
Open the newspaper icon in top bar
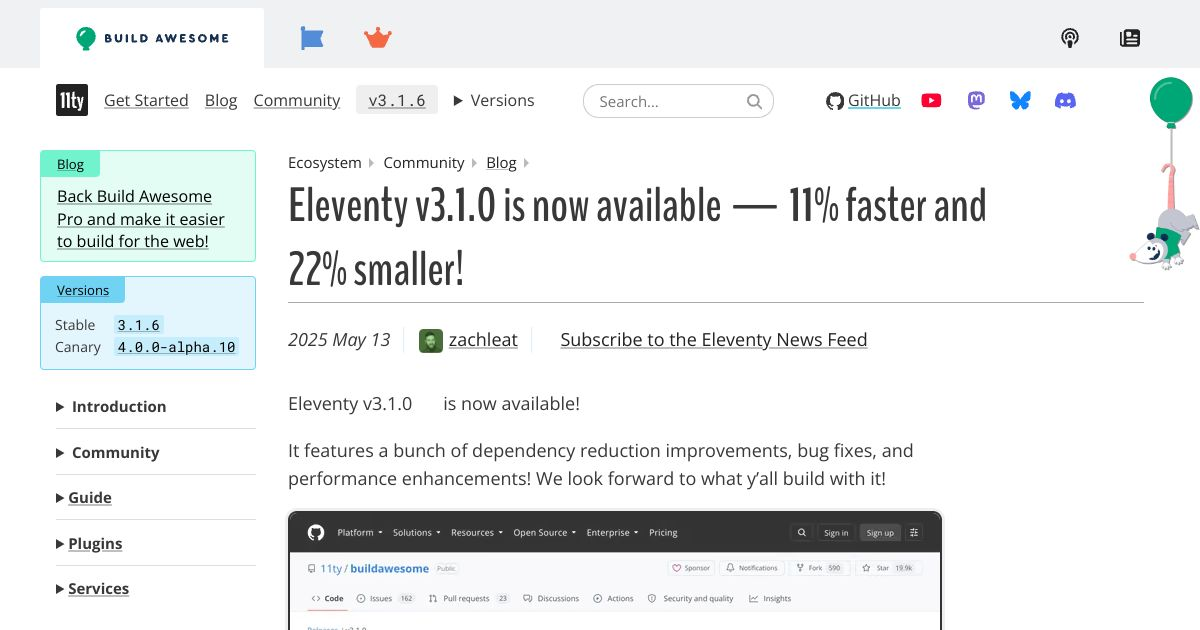1130,38
